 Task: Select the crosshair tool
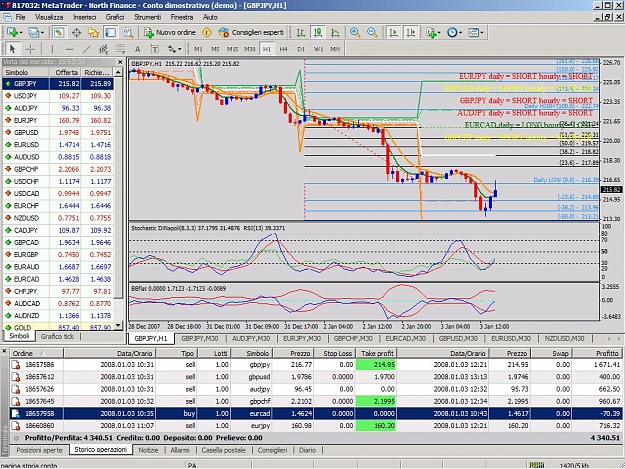(x=30, y=49)
